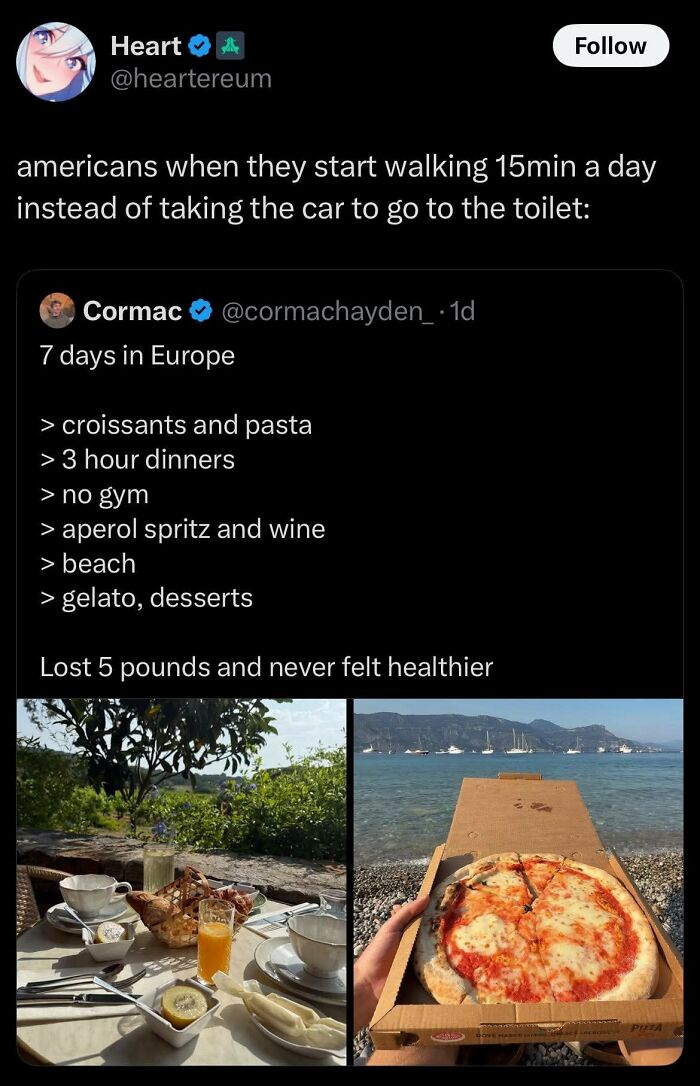The width and height of the screenshot is (700, 1086).
Task: Click the "americans when they start walking" tweet text
Action: click(336, 187)
